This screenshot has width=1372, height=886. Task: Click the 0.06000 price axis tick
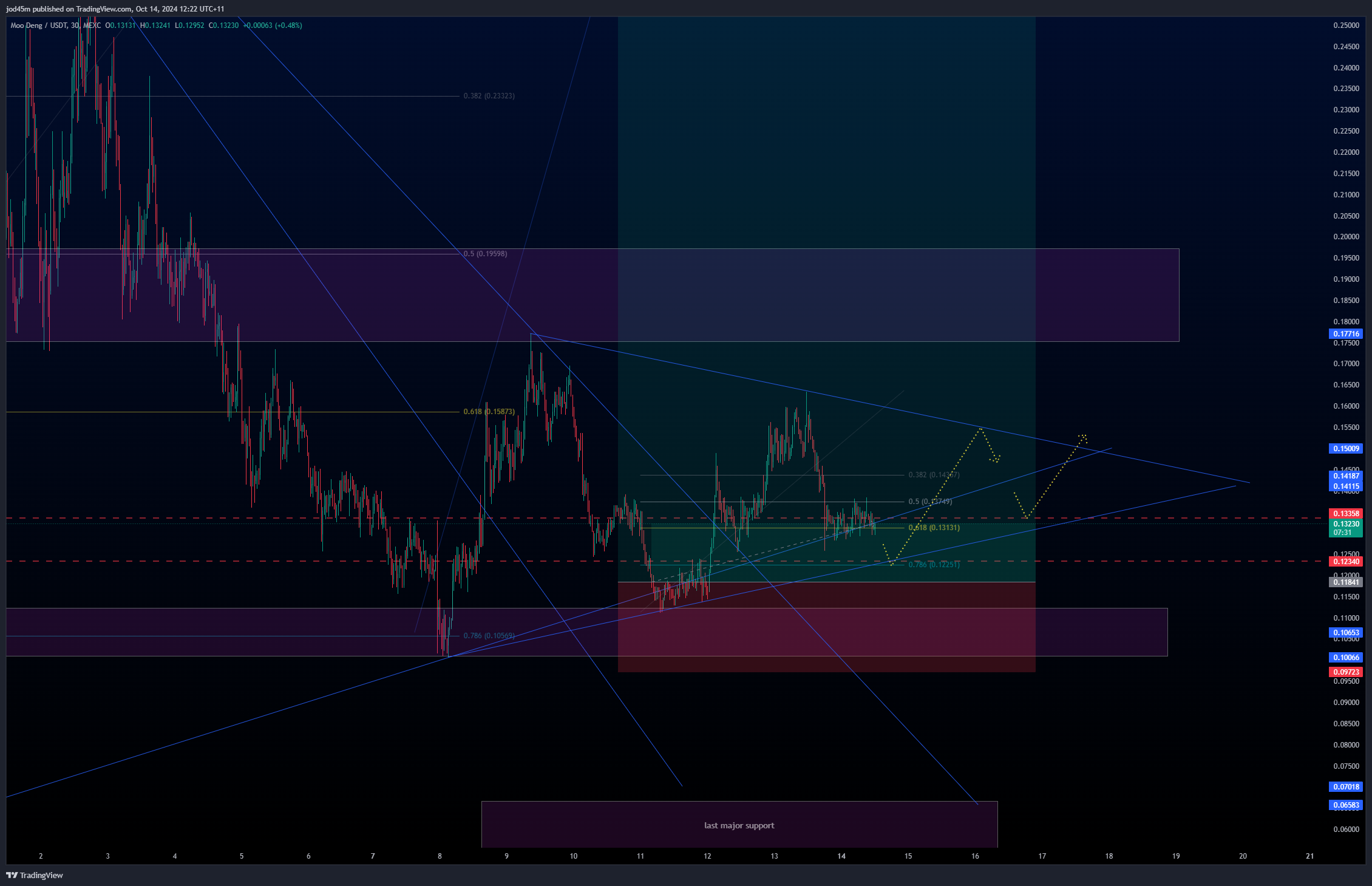(1346, 830)
